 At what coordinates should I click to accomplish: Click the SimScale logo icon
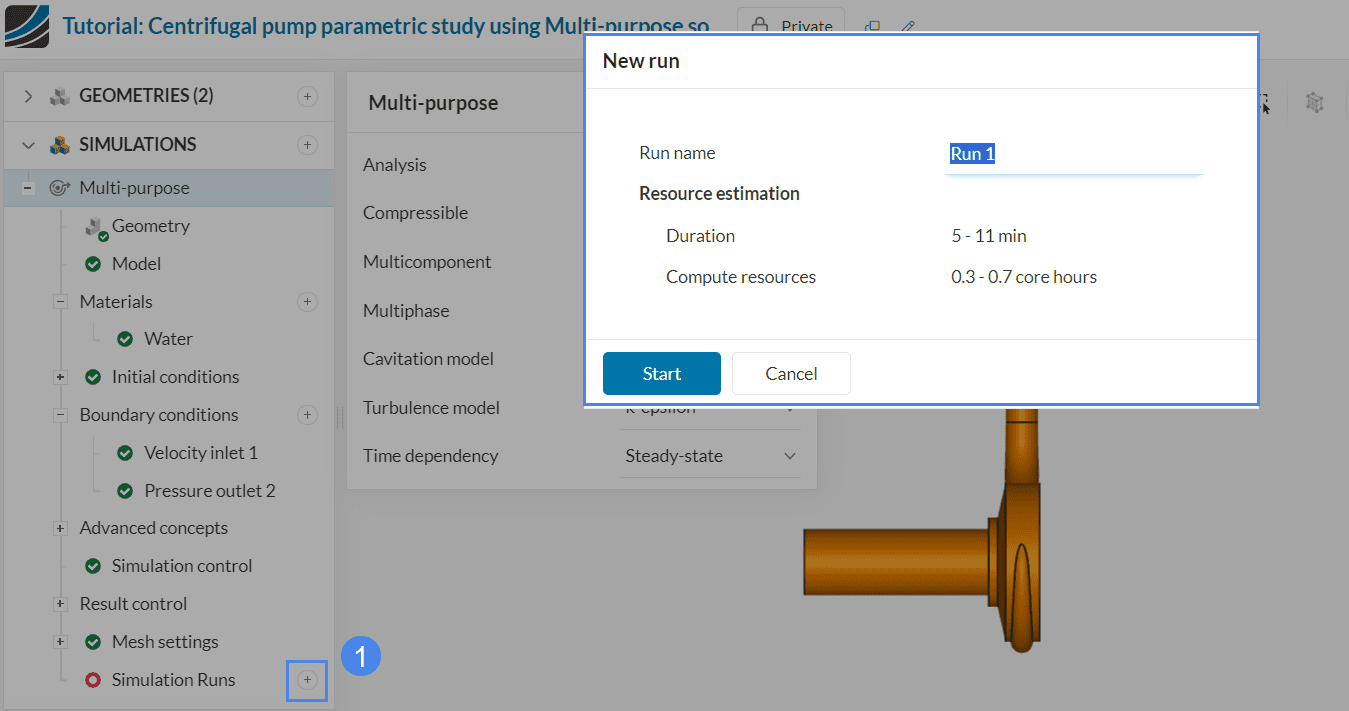click(x=26, y=26)
